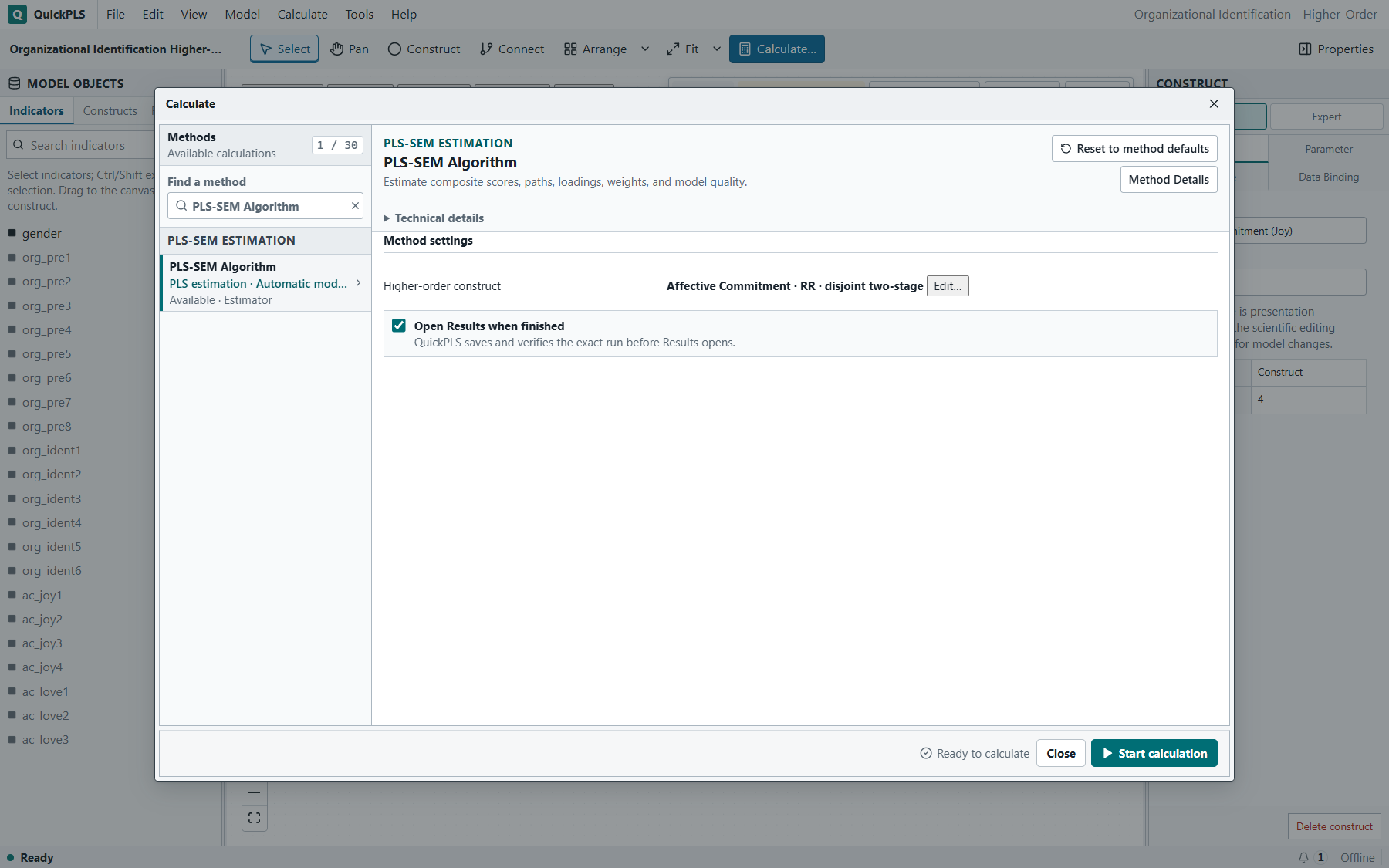The width and height of the screenshot is (1389, 868).
Task: Expand the Technical details section
Action: pyautogui.click(x=434, y=218)
